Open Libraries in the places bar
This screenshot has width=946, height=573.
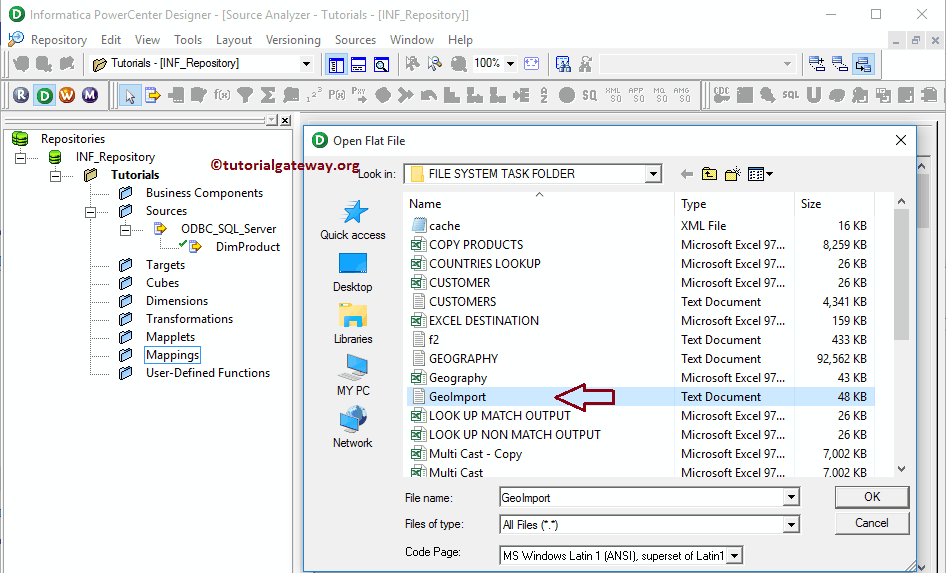[x=353, y=324]
